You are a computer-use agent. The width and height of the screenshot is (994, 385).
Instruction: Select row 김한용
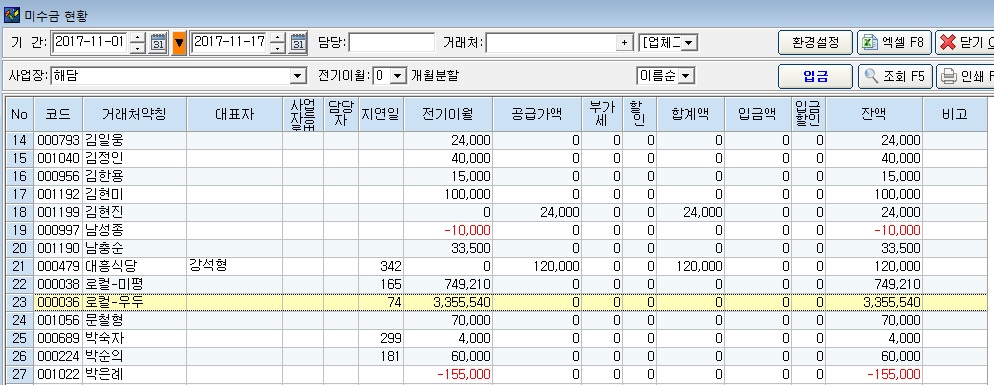point(496,176)
